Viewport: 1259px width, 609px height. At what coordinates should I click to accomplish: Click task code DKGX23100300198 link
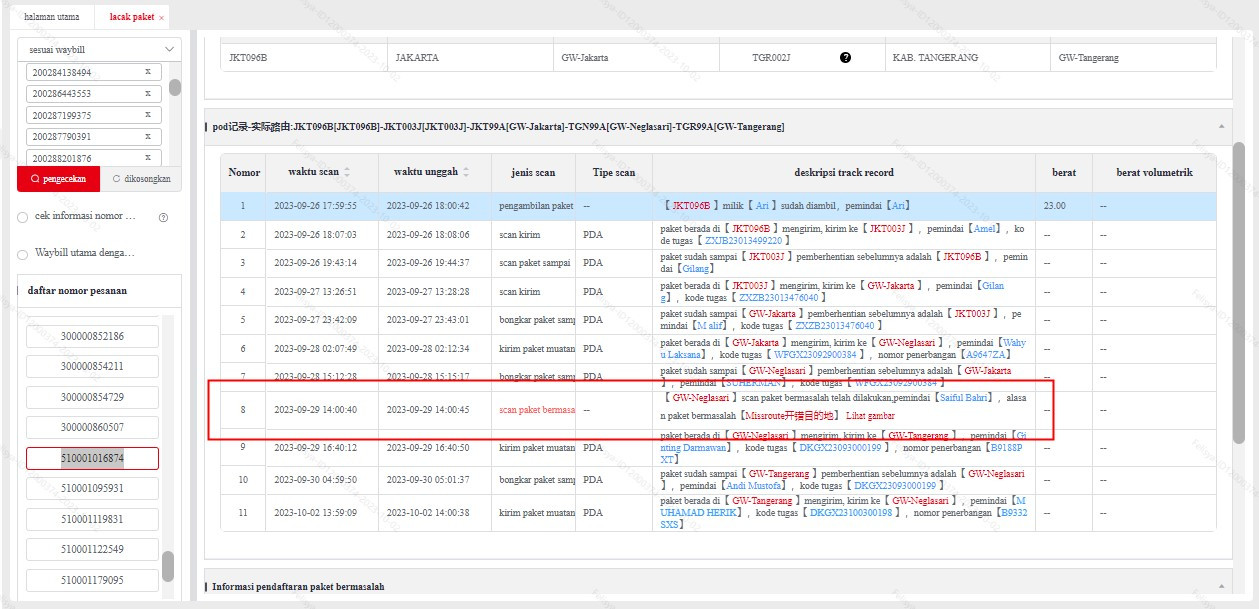[x=849, y=512]
